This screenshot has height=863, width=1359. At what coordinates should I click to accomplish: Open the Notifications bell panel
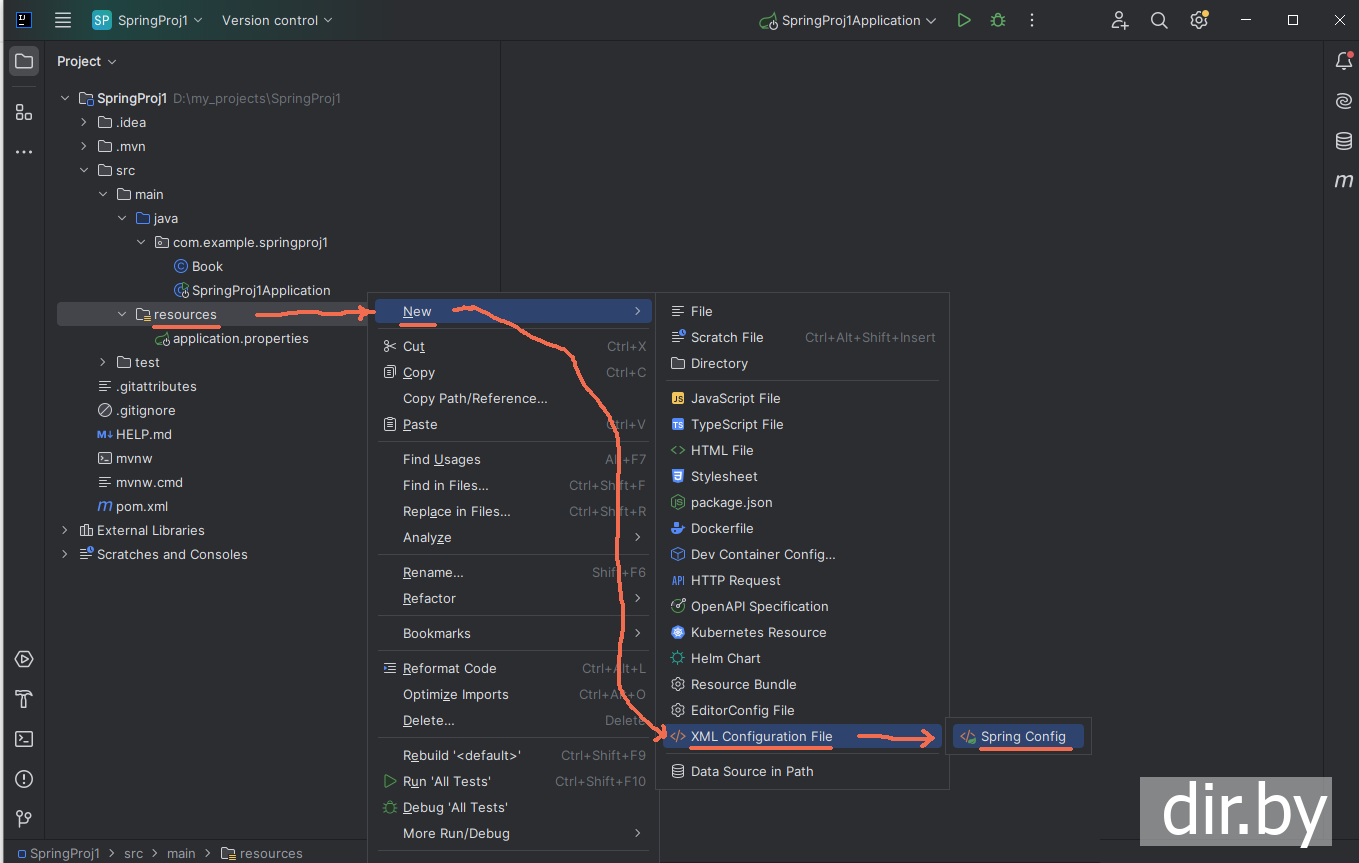click(1343, 61)
